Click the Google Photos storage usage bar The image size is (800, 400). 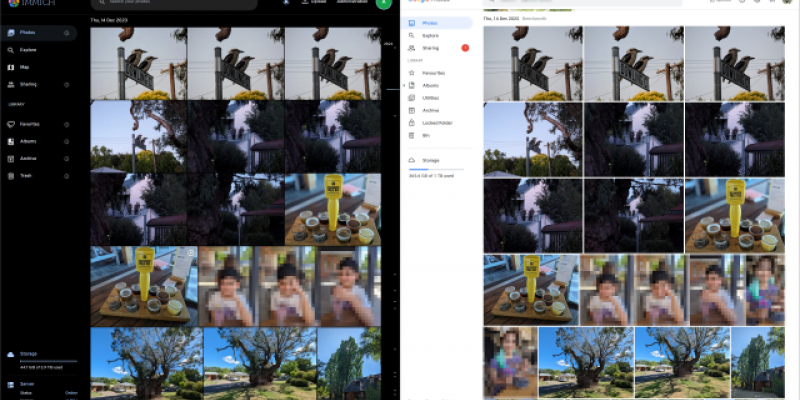(x=436, y=169)
